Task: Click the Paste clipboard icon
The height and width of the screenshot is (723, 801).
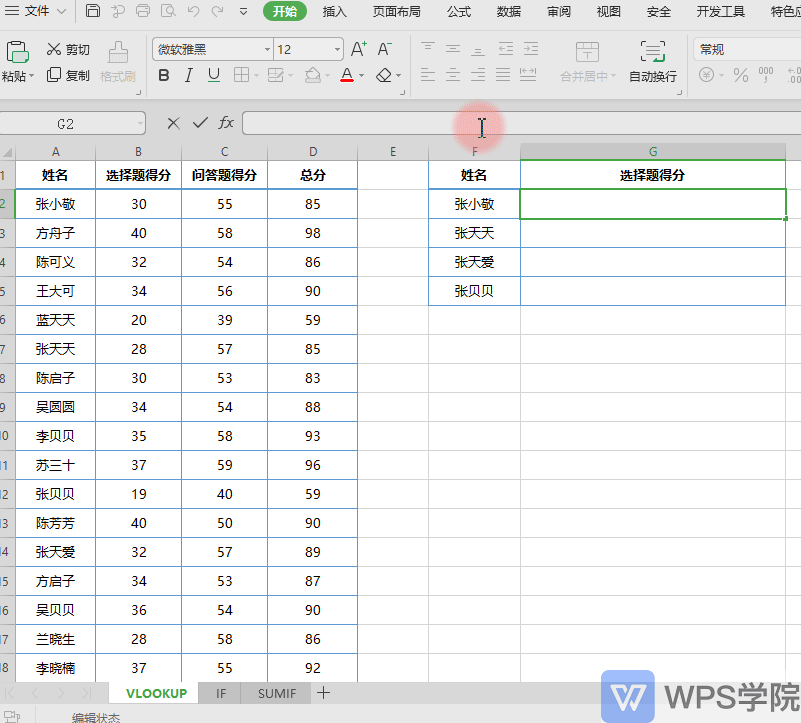Action: point(17,52)
